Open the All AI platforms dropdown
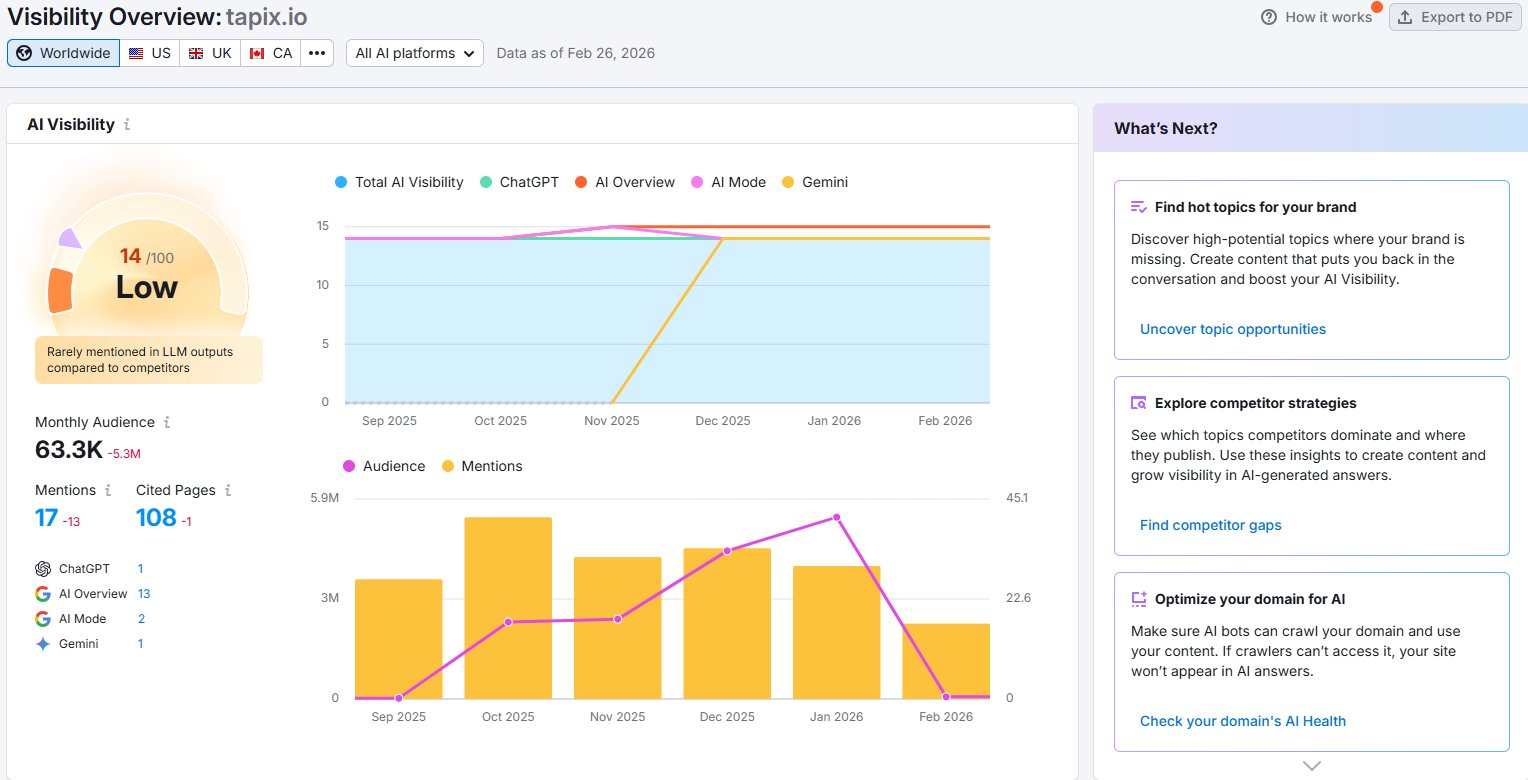The height and width of the screenshot is (780, 1528). [x=415, y=53]
